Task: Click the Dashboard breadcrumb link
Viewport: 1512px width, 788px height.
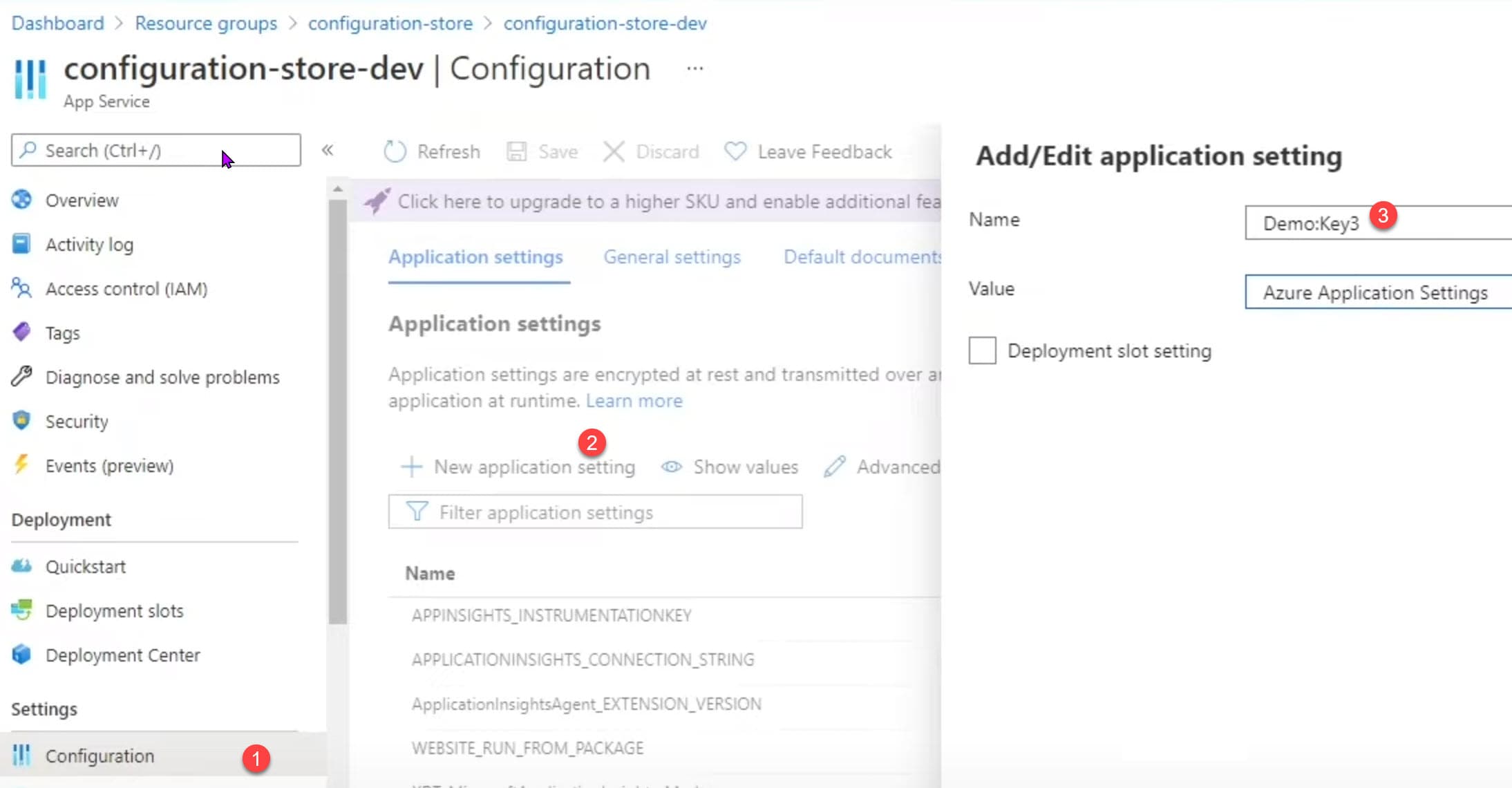Action: [x=58, y=23]
